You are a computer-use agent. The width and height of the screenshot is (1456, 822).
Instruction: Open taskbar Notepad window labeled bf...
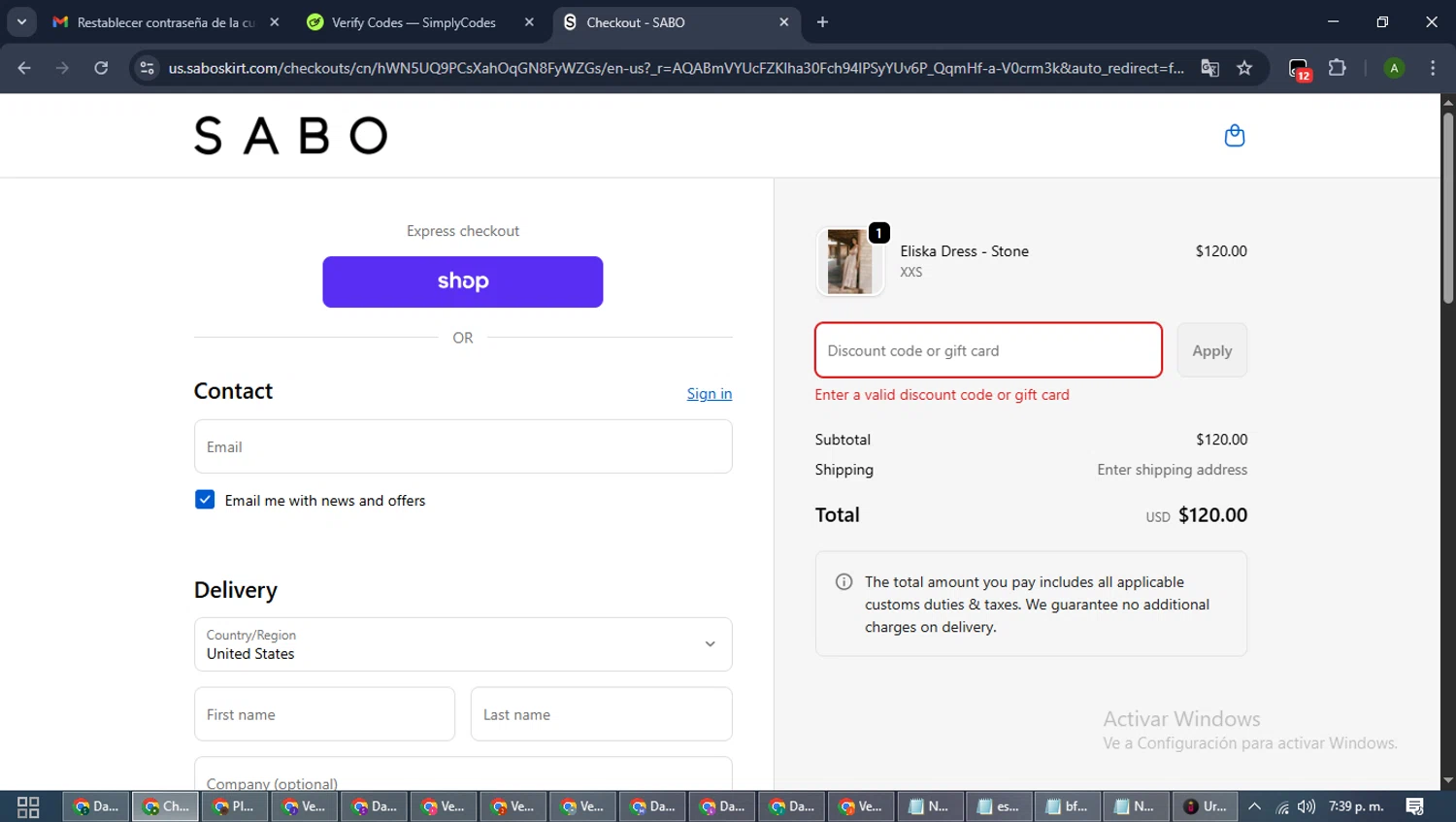1068,806
